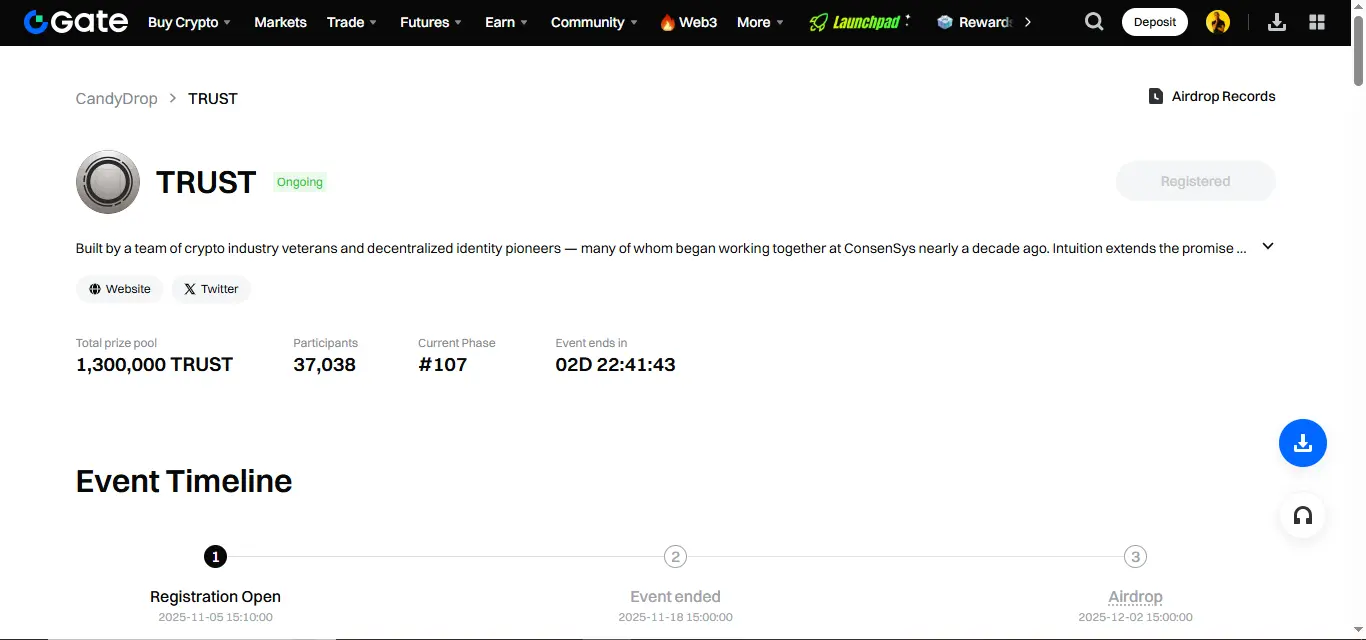Click the Event ended label
This screenshot has height=640, width=1366.
(x=675, y=597)
